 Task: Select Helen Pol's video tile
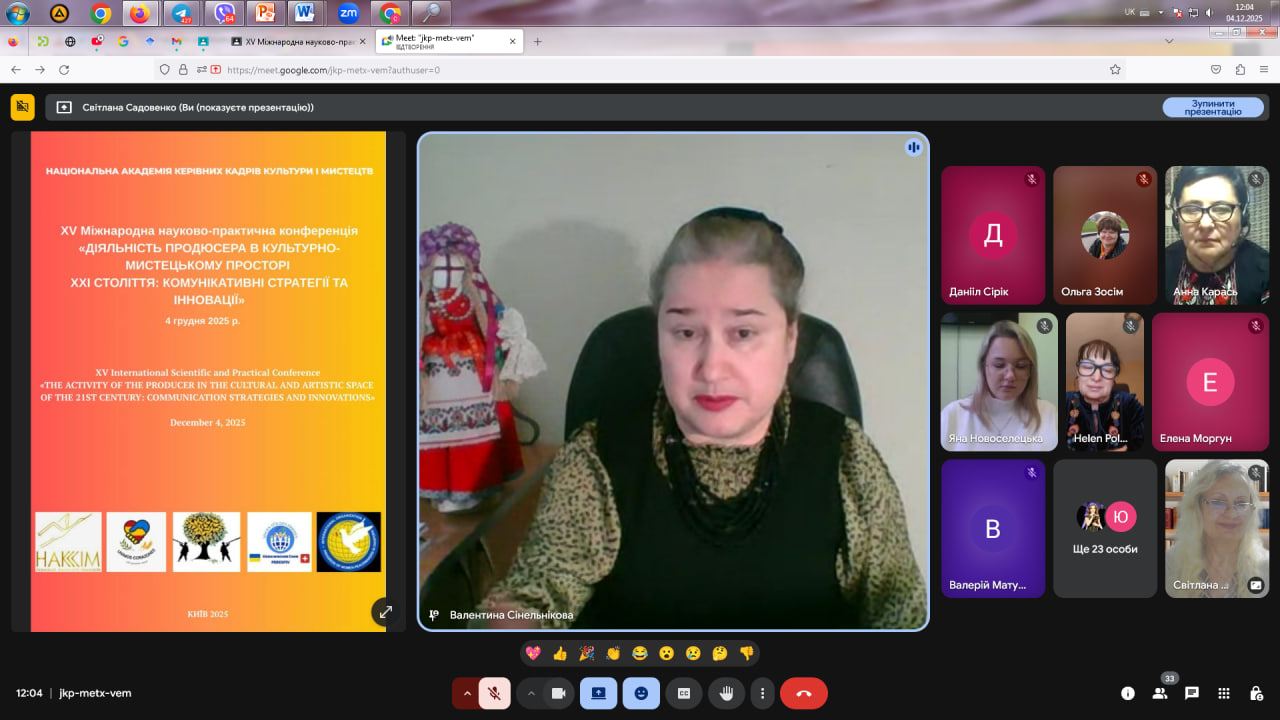1105,381
